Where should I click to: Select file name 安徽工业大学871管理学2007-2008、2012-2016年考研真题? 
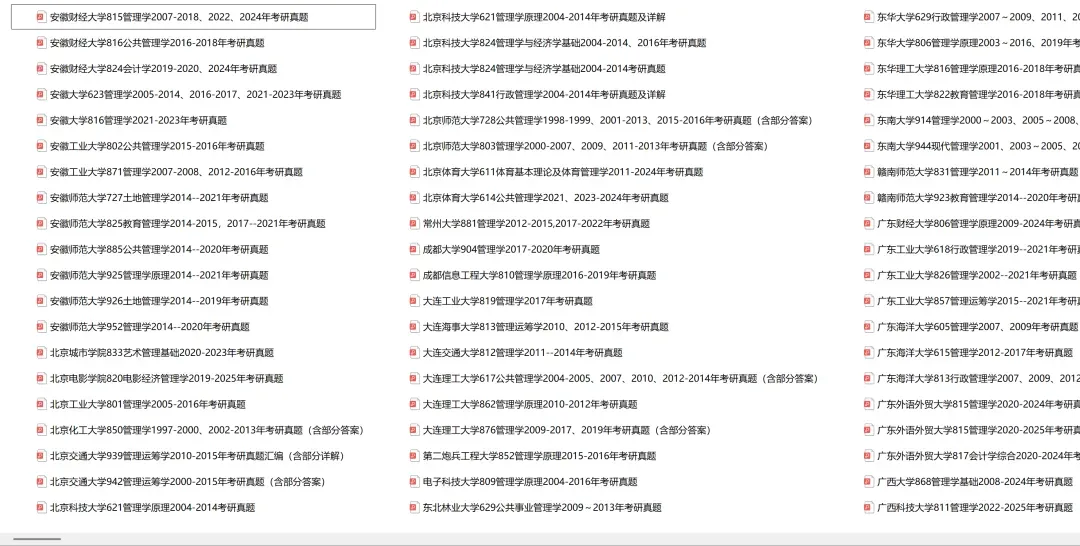tap(176, 172)
